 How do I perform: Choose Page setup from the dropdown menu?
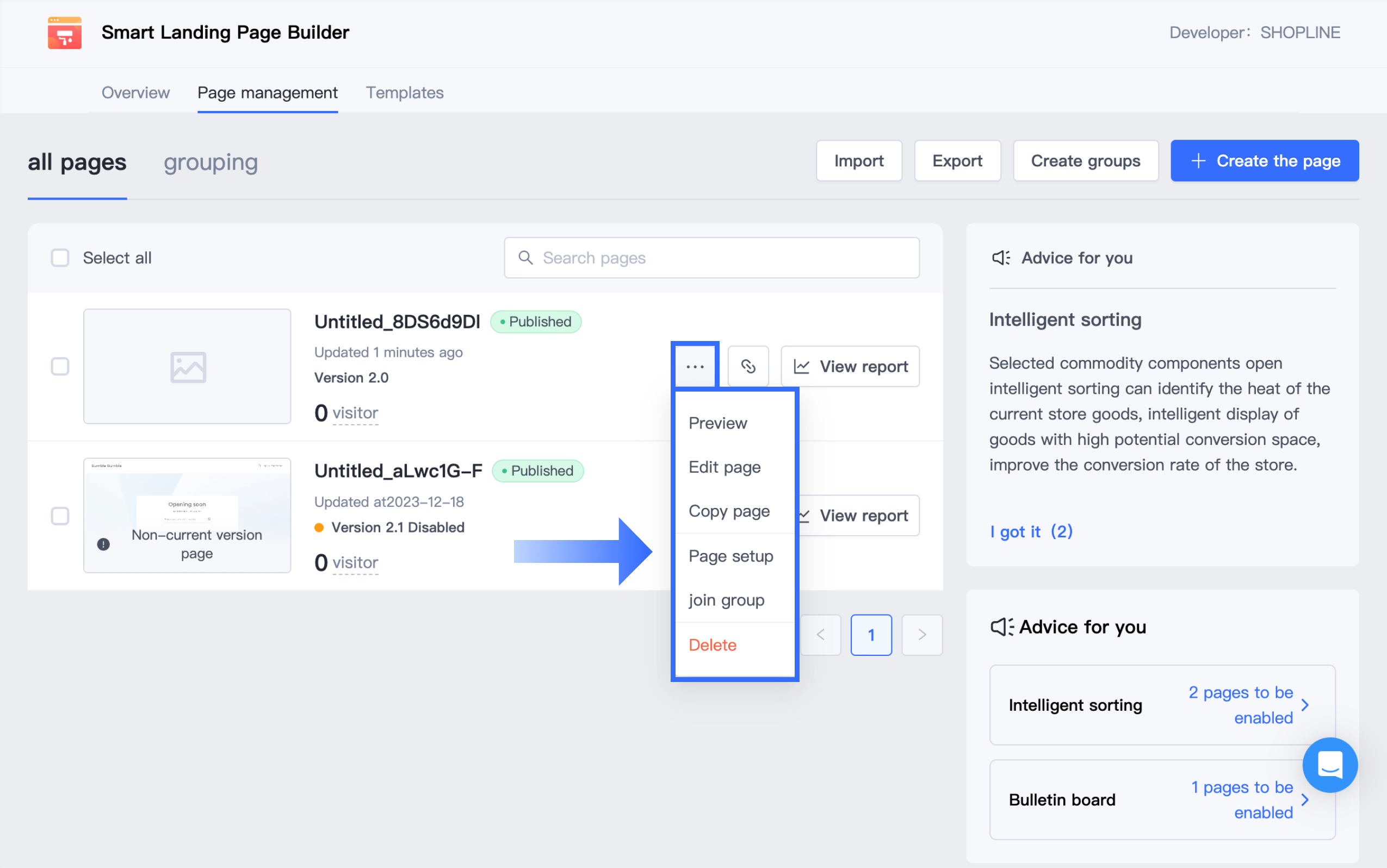coord(730,556)
